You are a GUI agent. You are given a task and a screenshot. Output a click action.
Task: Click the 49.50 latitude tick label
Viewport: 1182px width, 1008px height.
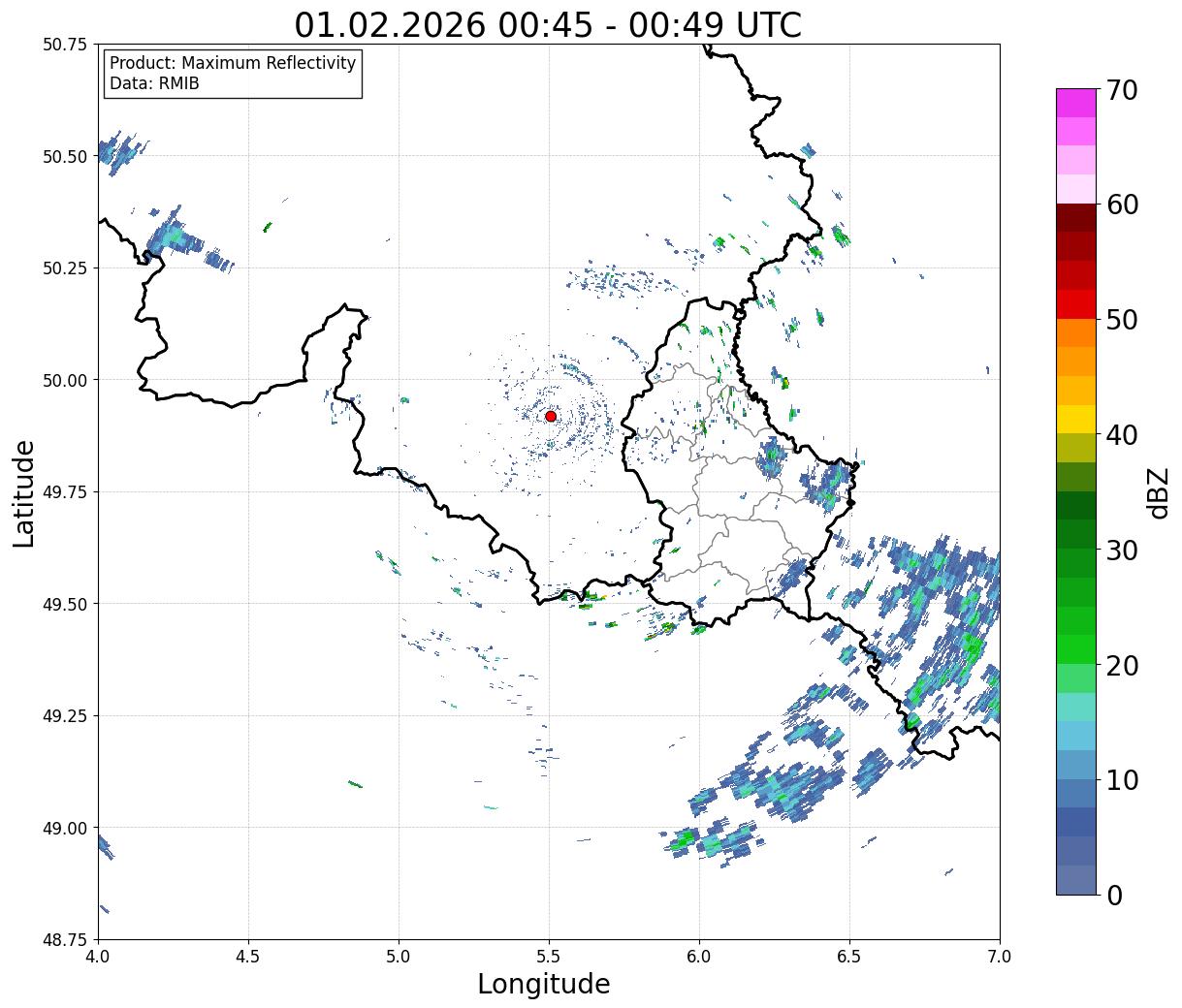(66, 604)
